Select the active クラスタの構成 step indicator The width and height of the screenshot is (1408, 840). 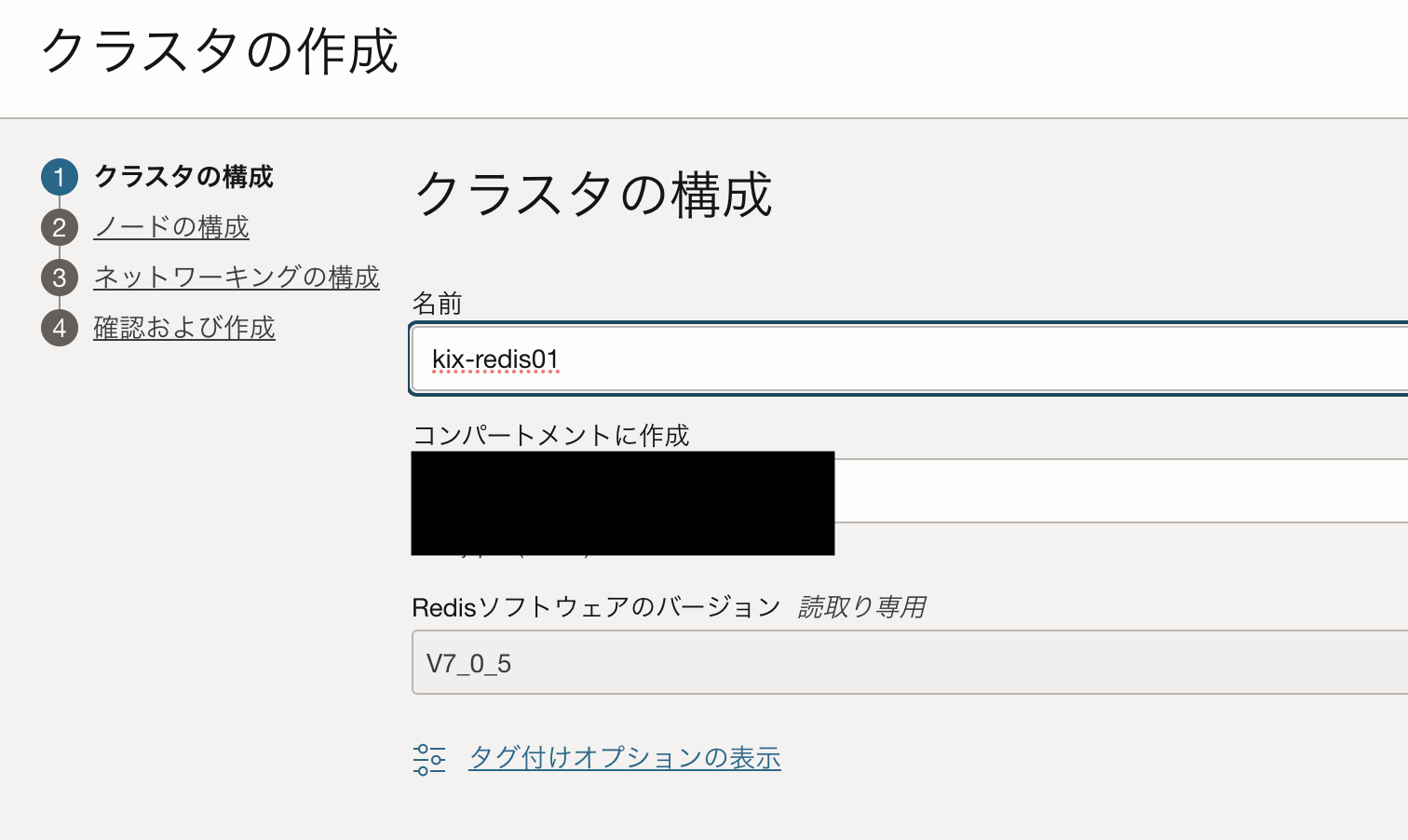point(183,177)
